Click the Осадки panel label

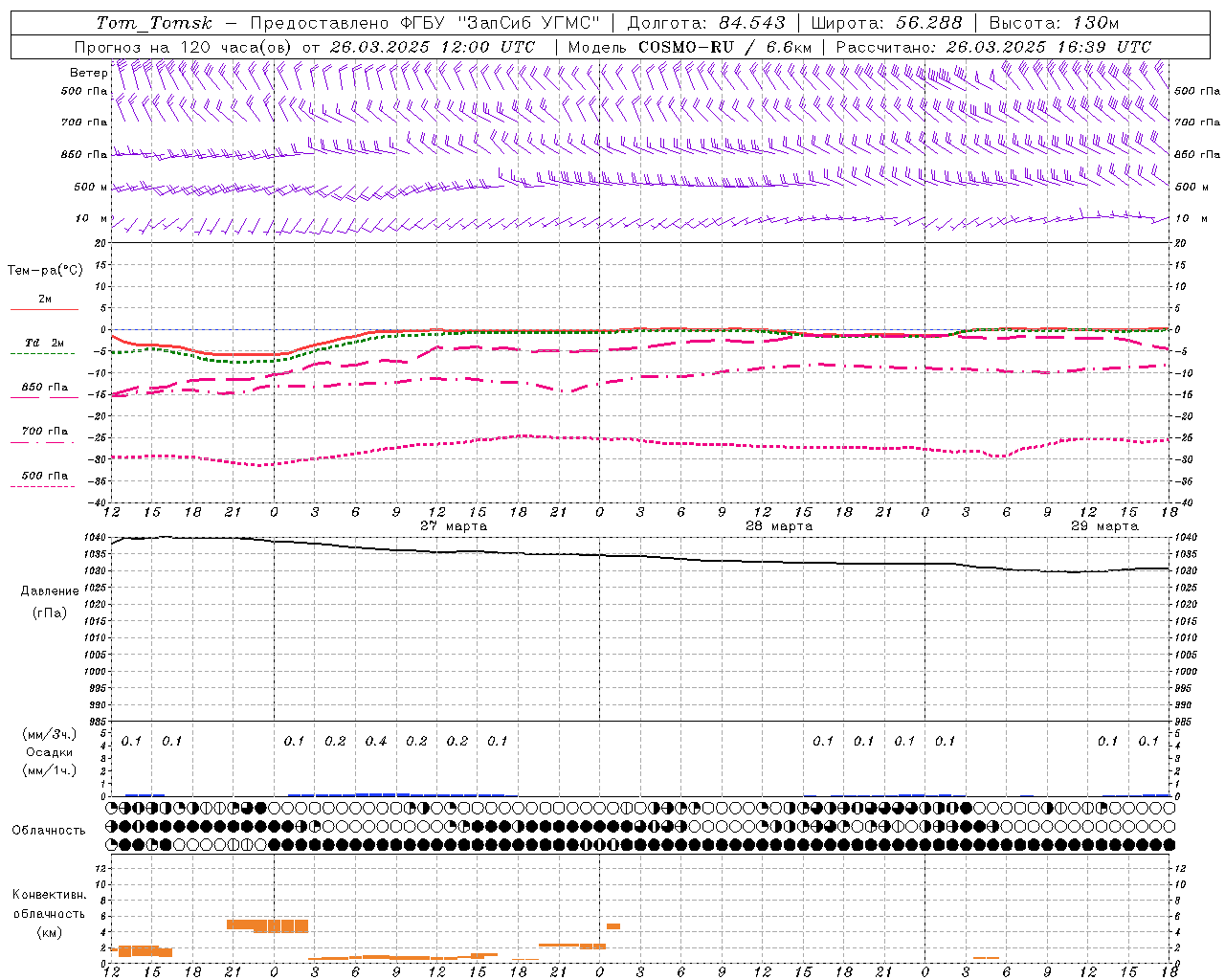[x=50, y=752]
